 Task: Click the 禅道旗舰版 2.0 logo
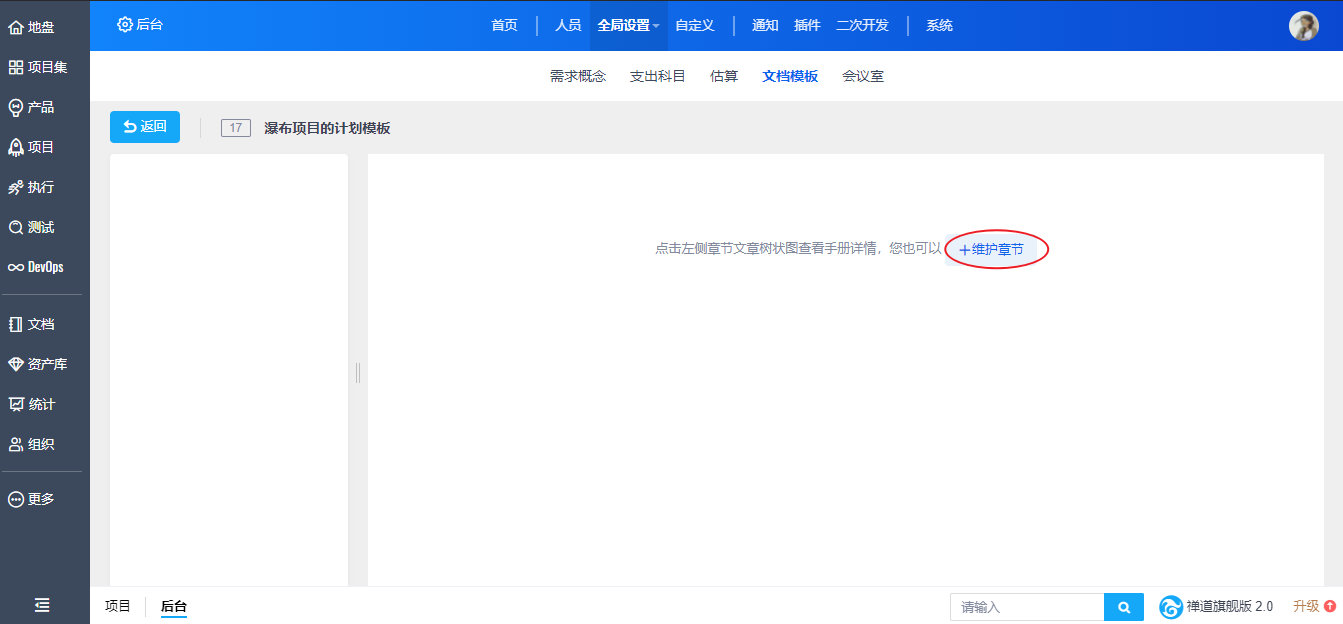click(1216, 606)
